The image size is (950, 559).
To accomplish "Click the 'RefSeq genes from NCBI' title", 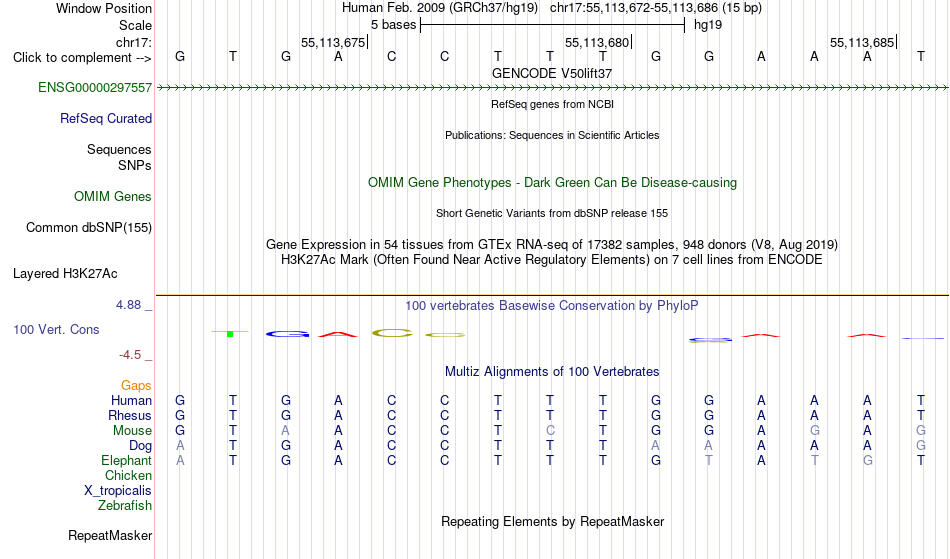I will 553,104.
